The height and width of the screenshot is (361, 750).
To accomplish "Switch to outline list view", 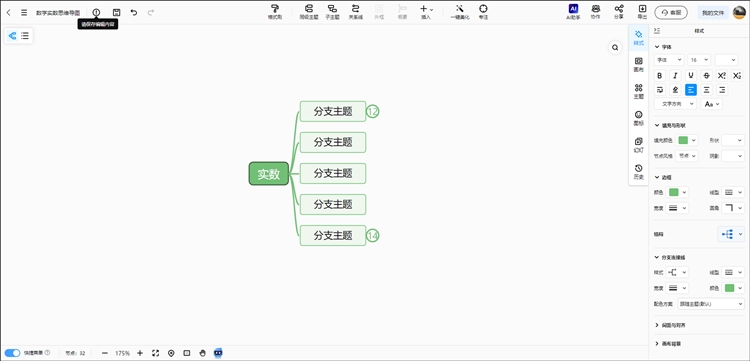I will tap(25, 36).
